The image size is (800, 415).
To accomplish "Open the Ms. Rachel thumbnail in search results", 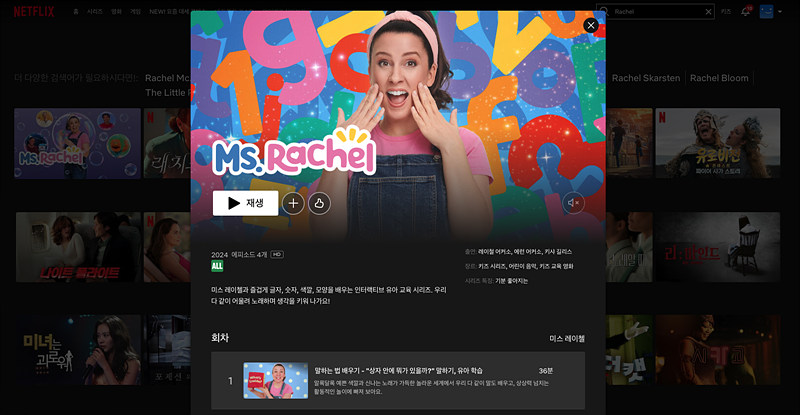I will (77, 143).
